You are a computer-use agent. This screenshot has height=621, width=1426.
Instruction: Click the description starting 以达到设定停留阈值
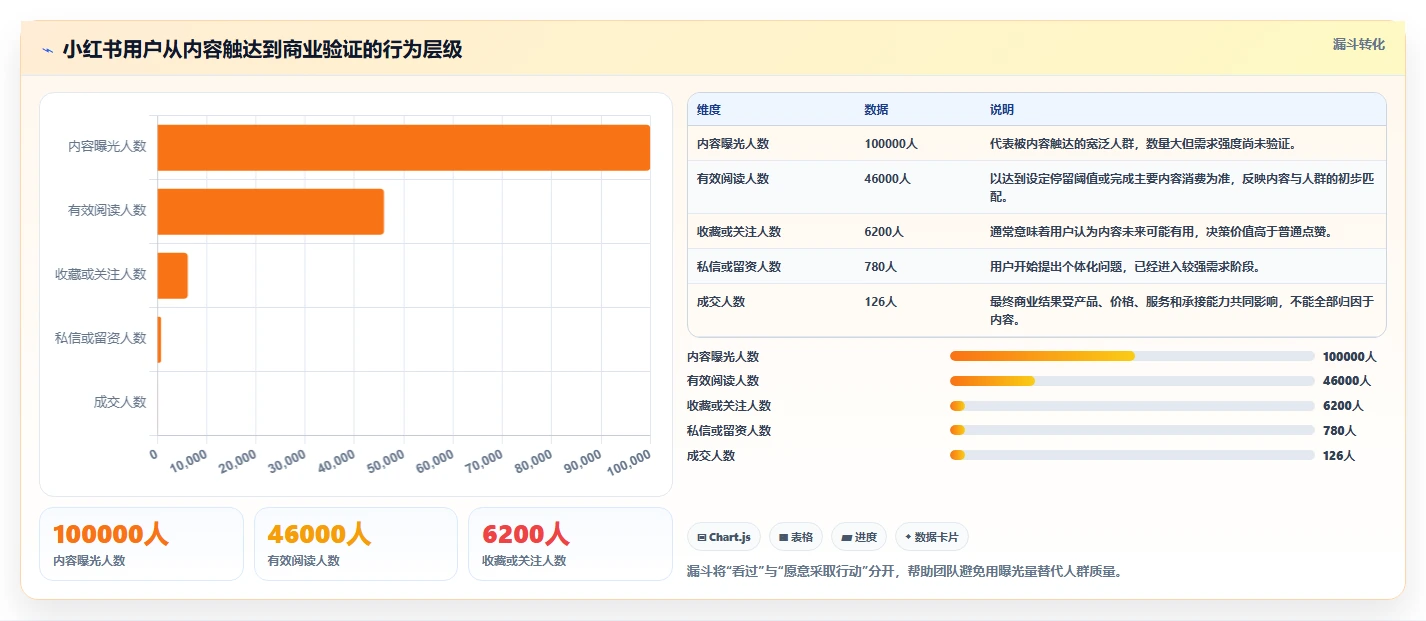click(x=1182, y=188)
